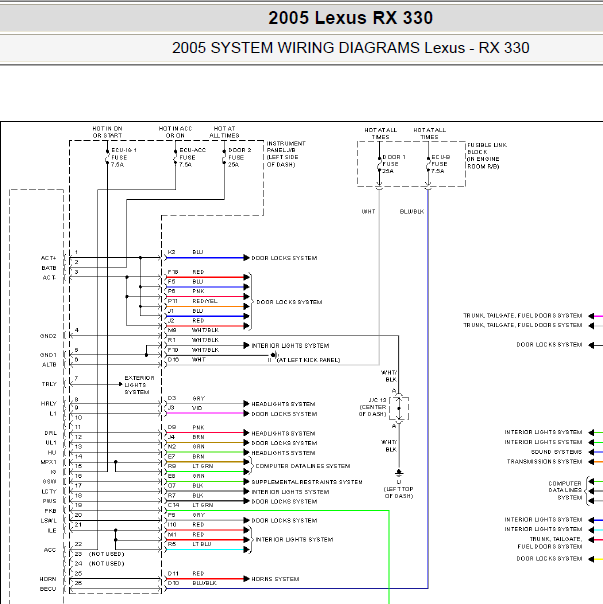Select the "COMPUTER DATA LINES SYSTEM" label on the right
The height and width of the screenshot is (604, 603).
point(565,490)
